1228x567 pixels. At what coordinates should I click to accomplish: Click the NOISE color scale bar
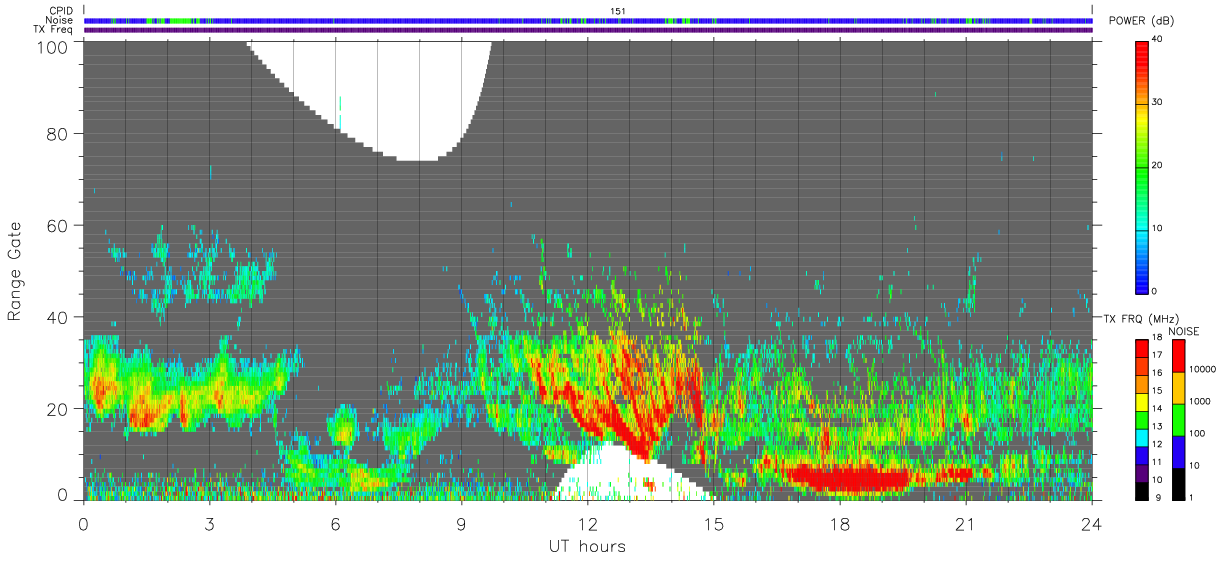click(x=1178, y=419)
